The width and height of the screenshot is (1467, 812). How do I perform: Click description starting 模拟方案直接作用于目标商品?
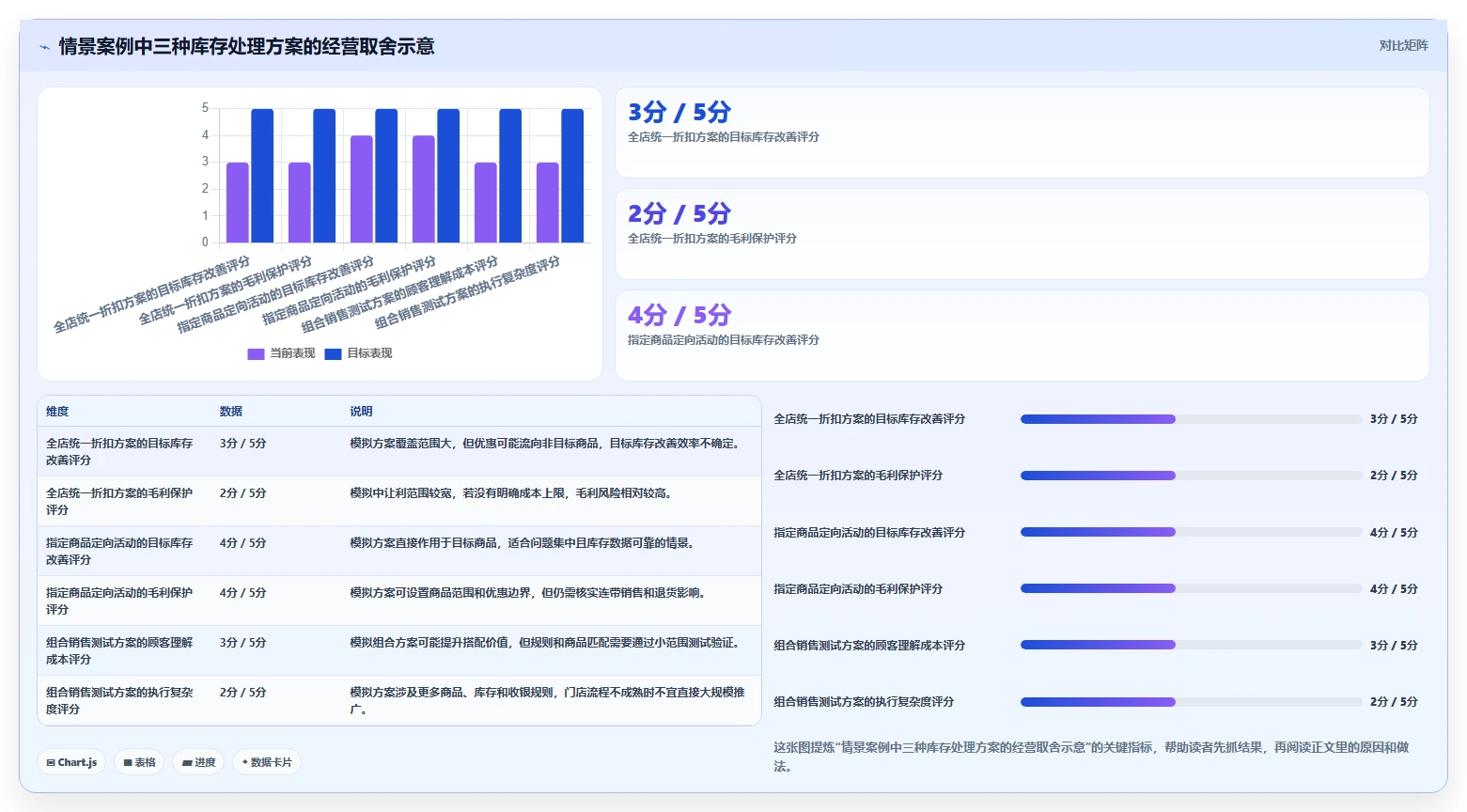click(523, 543)
